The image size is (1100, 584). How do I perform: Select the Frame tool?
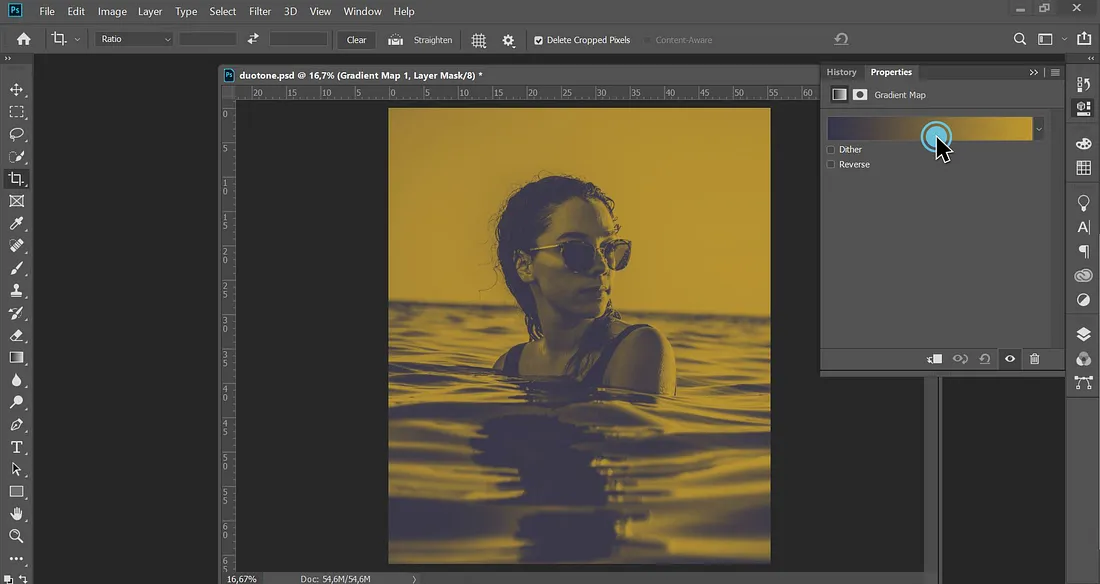point(16,201)
